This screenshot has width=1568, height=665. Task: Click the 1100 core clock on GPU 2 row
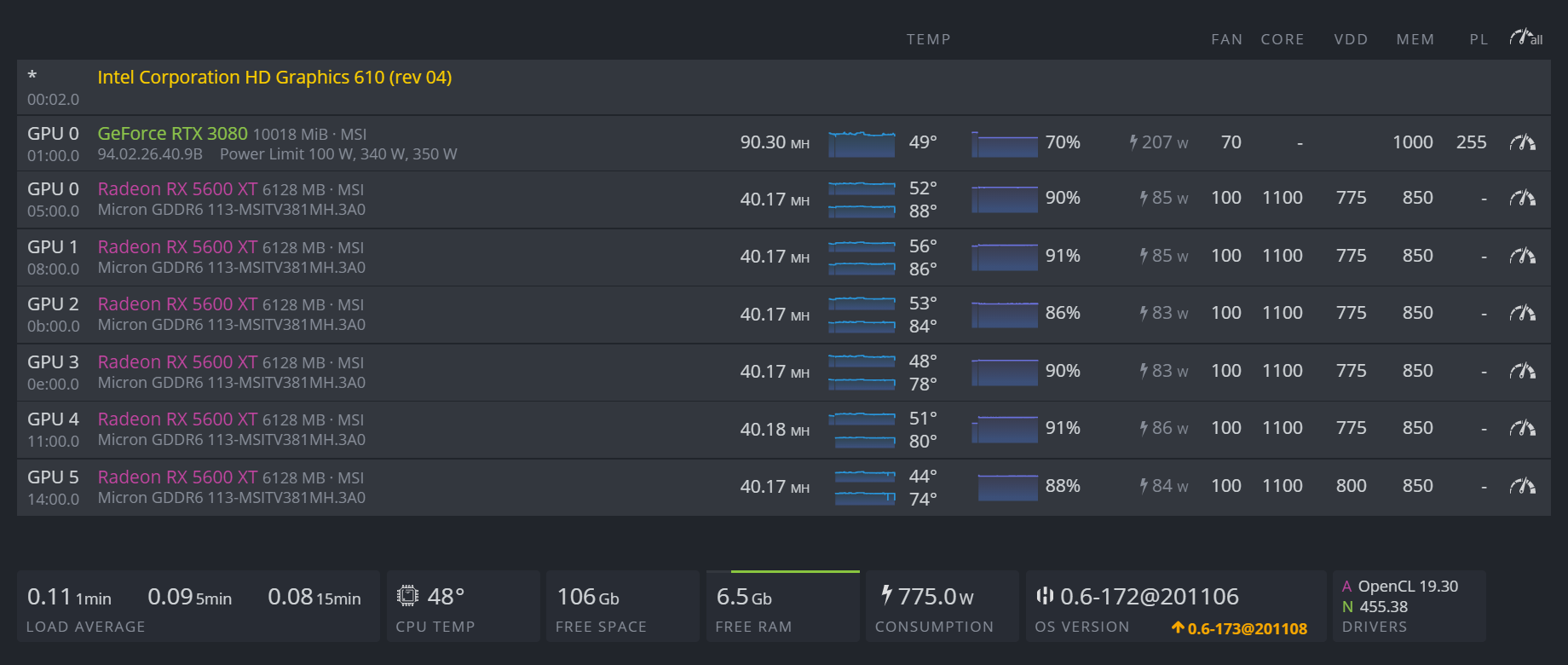point(1283,313)
